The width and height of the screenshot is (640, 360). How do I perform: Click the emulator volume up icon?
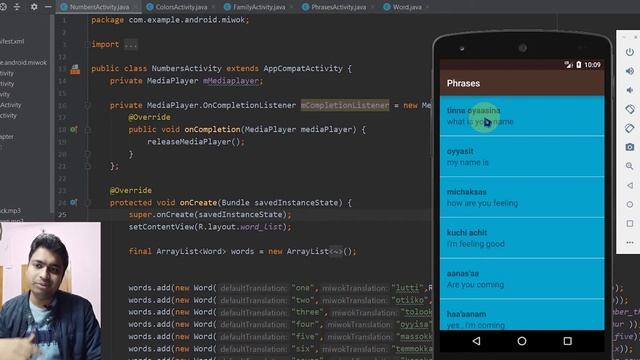point(630,71)
